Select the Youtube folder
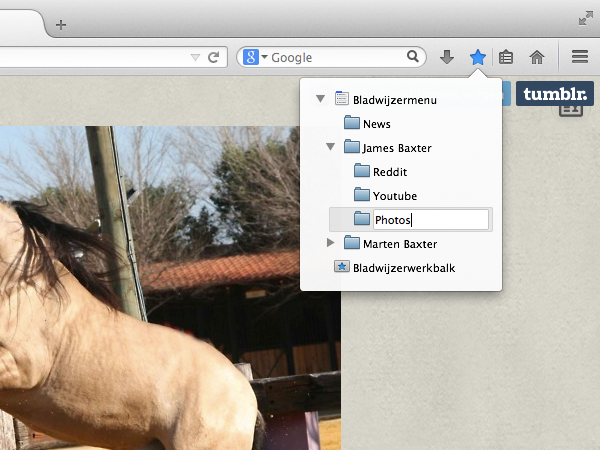 click(x=395, y=196)
